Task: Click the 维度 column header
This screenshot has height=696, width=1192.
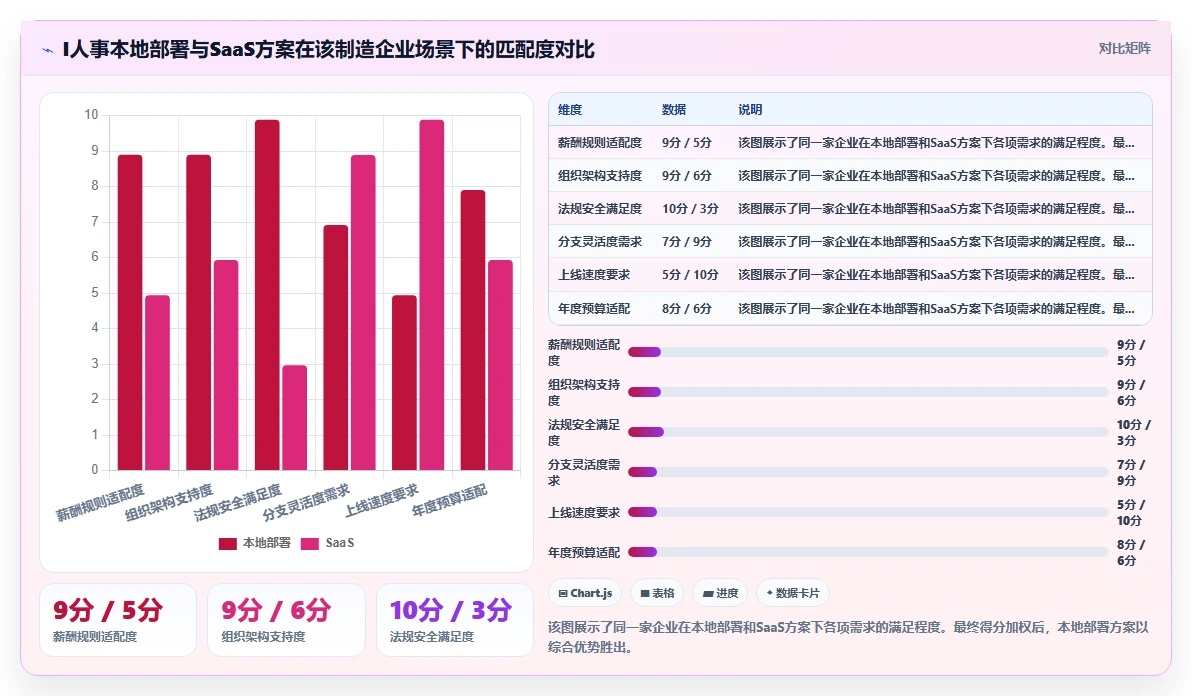Action: pos(570,109)
